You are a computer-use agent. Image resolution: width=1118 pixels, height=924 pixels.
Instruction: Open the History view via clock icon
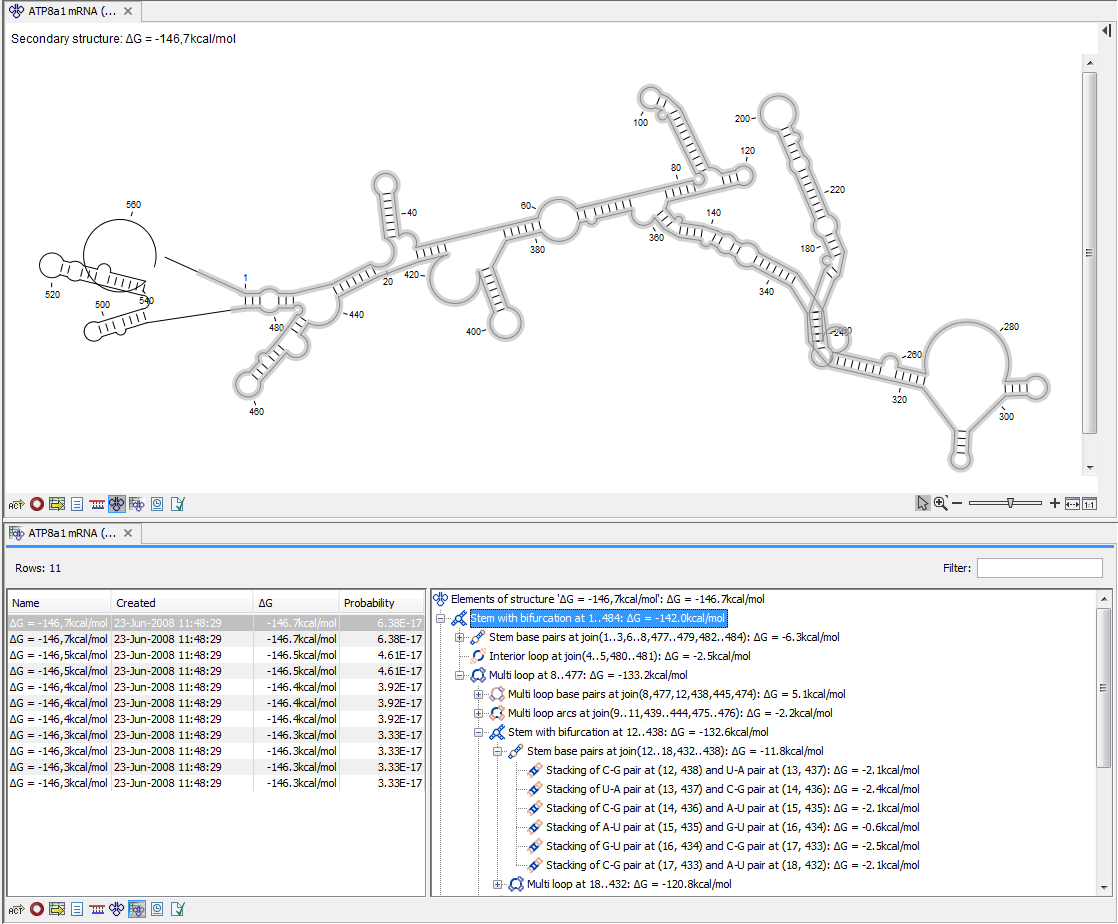[x=157, y=504]
